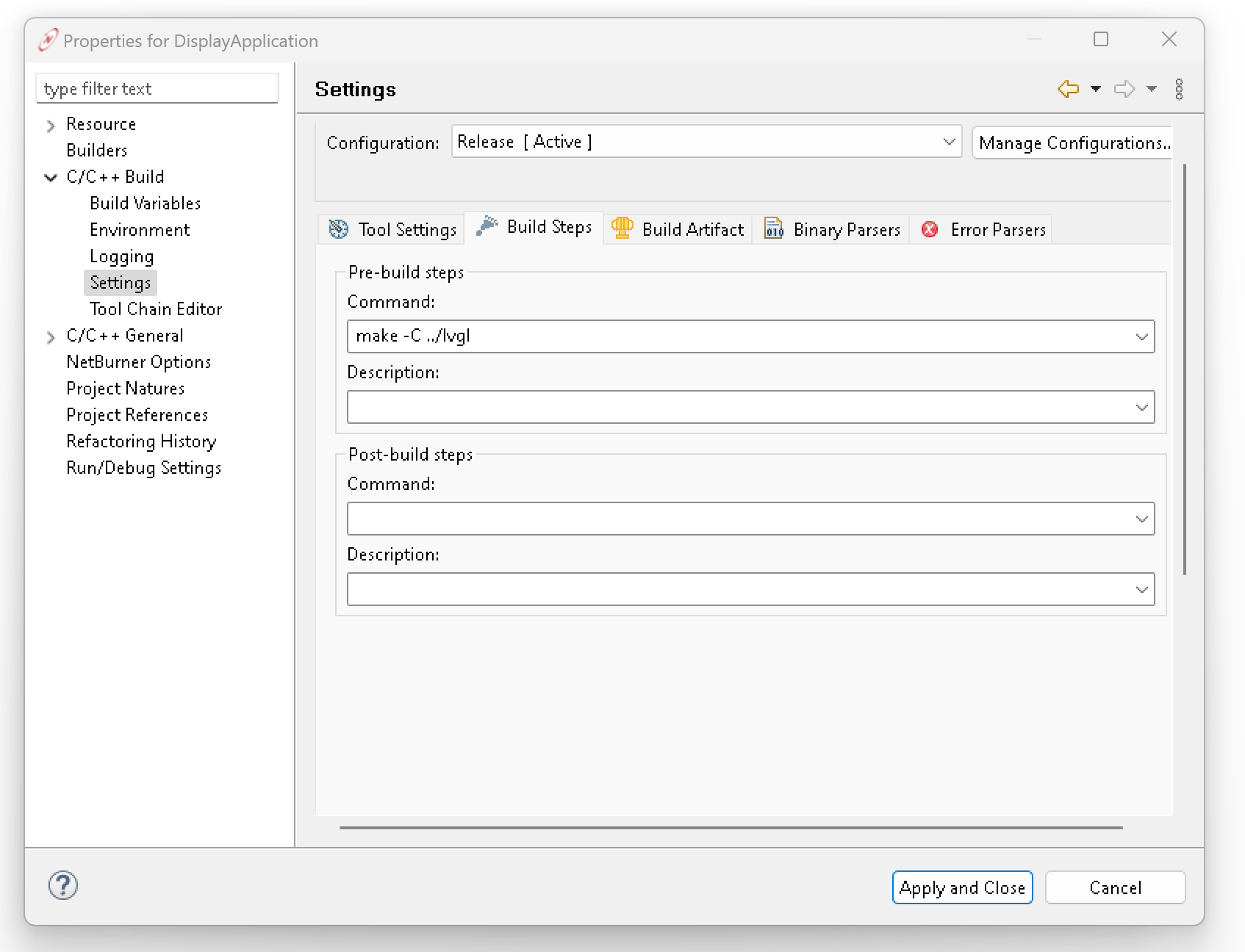Click inside the type filter text field
Image resolution: width=1245 pixels, height=952 pixels.
(x=157, y=88)
